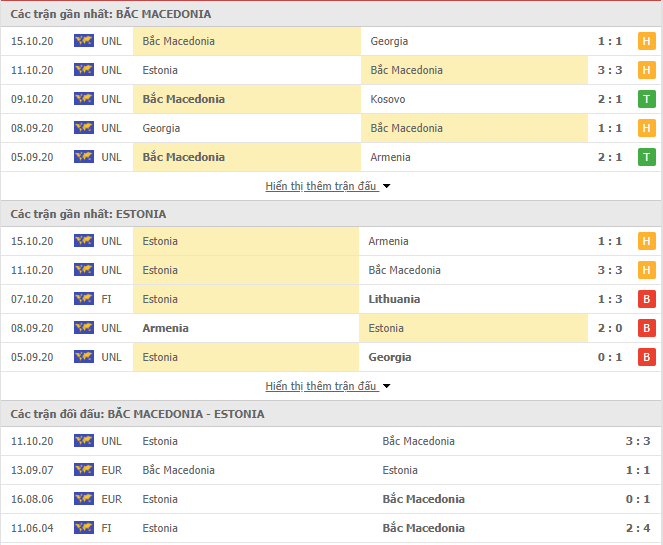Click the H badge for Estonia vs Armenia 15.10.20

pyautogui.click(x=647, y=241)
